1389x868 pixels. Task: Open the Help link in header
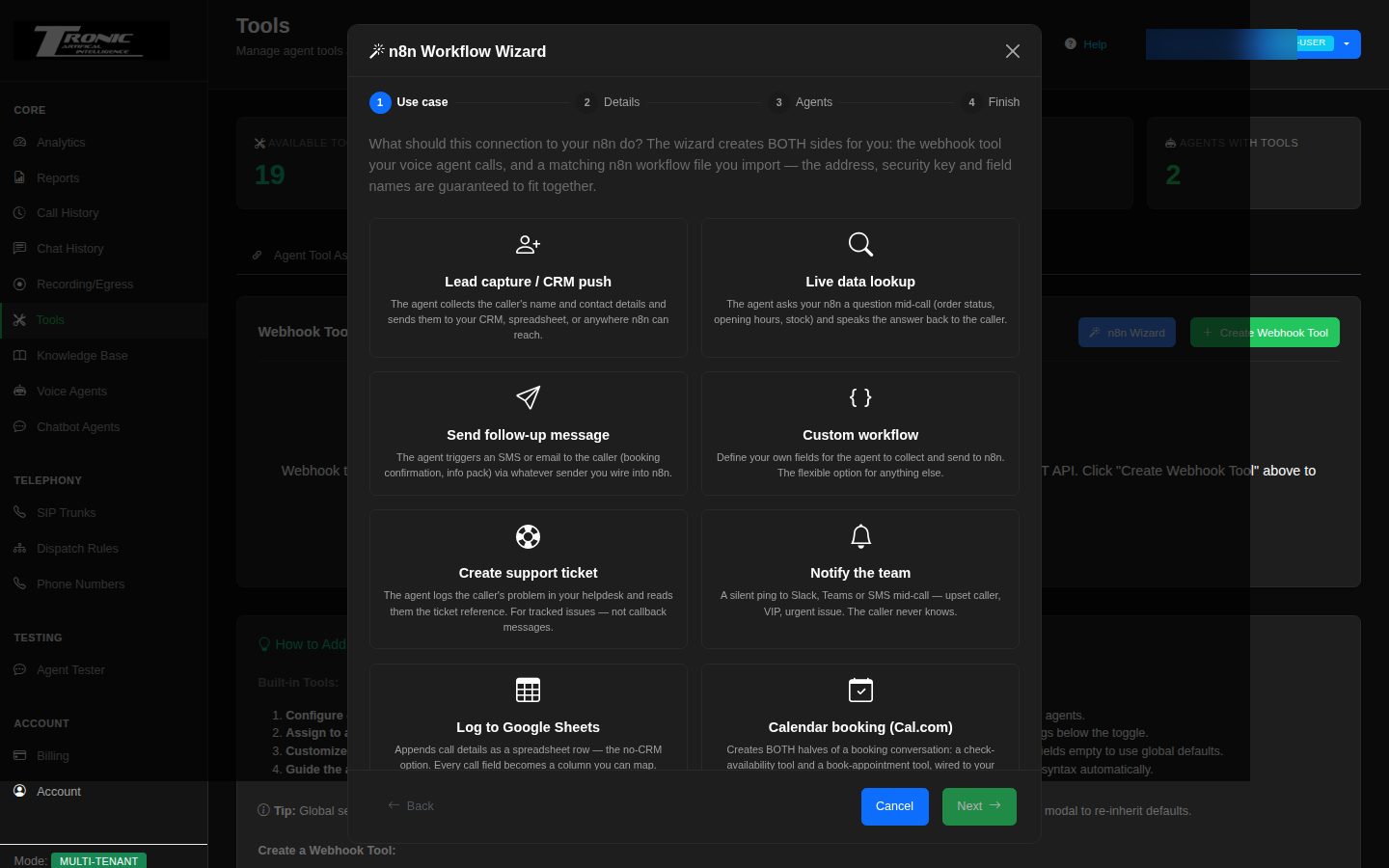coord(1086,44)
